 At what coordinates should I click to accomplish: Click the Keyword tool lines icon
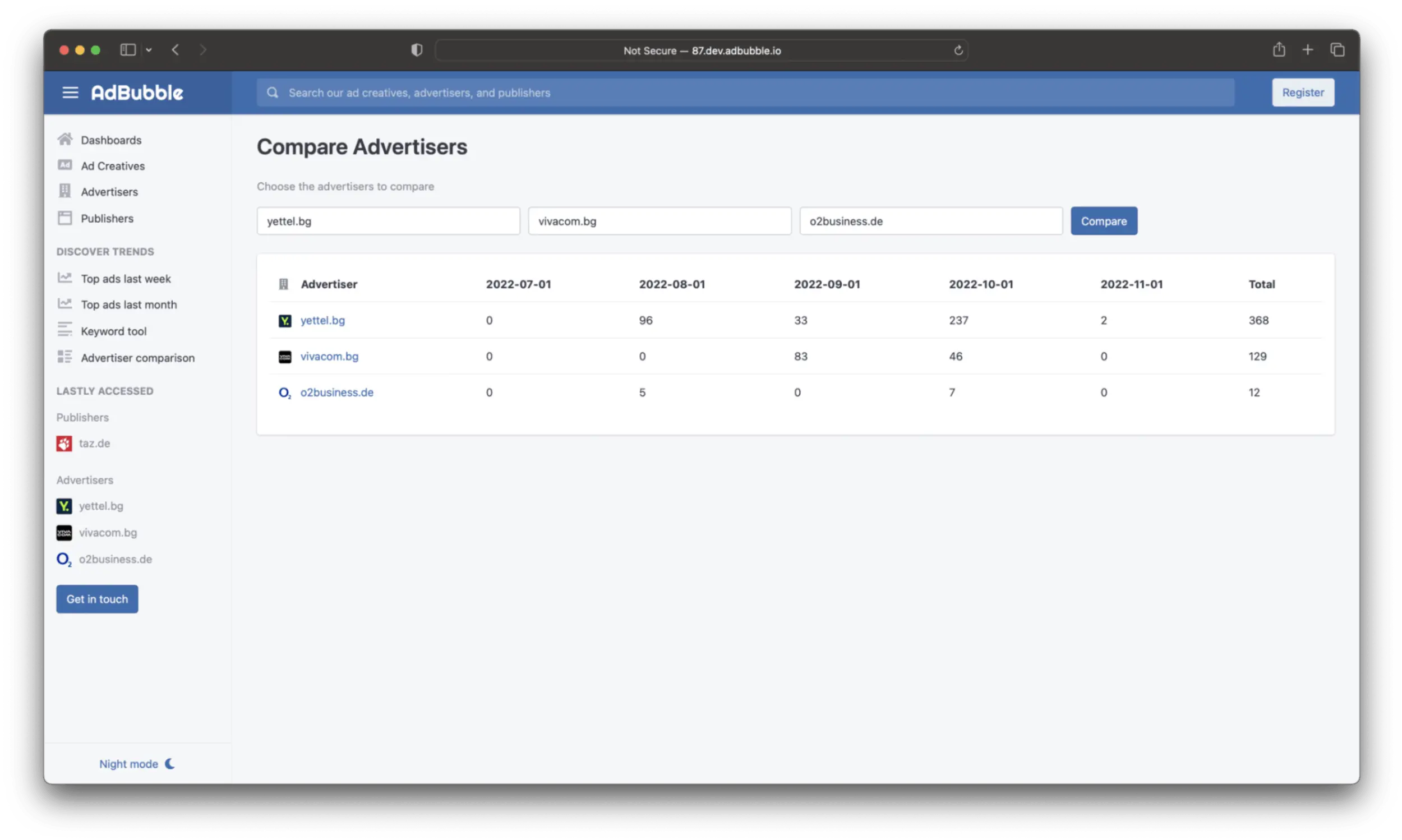pos(64,330)
